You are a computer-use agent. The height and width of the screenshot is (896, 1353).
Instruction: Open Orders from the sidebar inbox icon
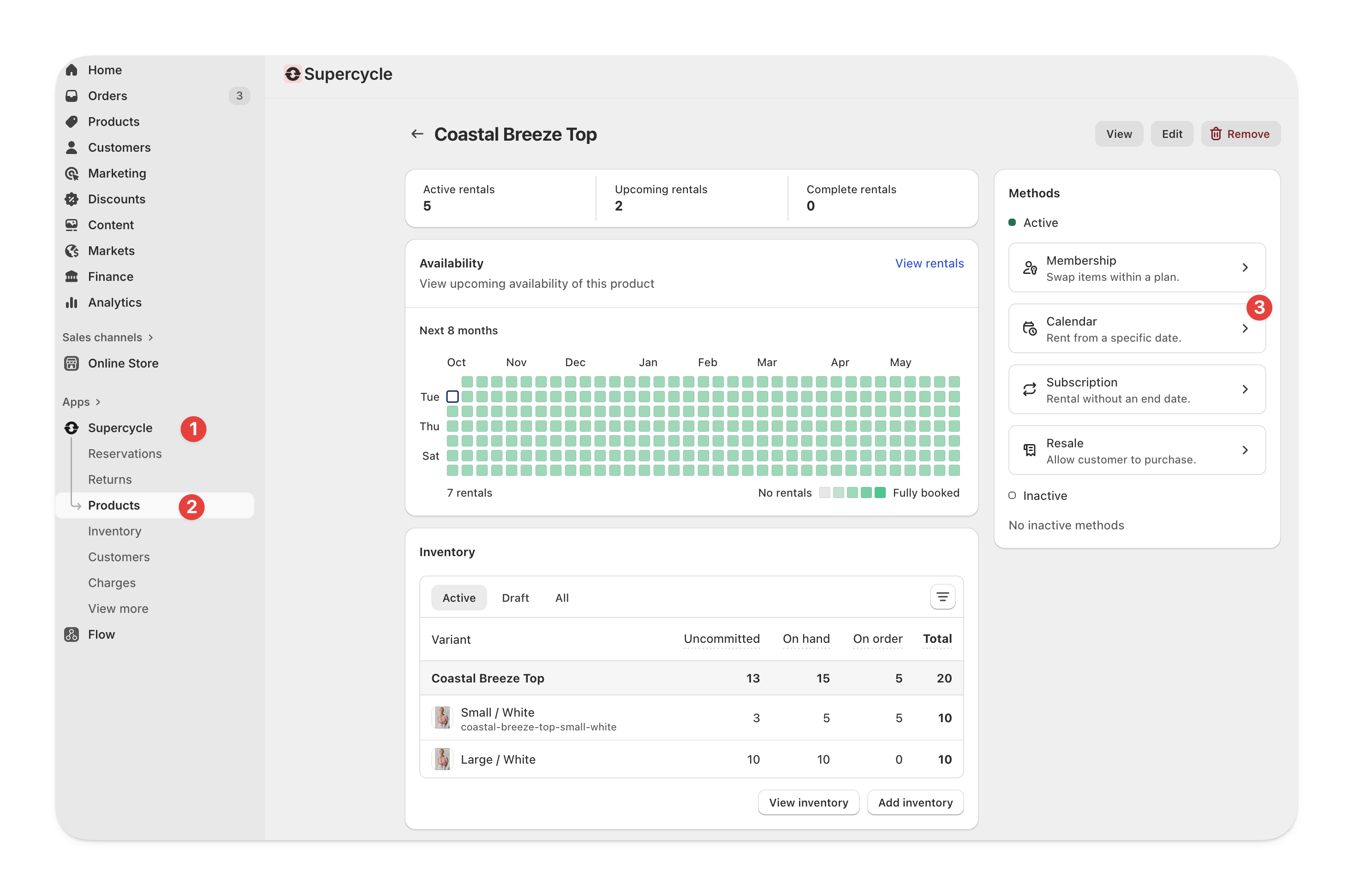click(x=72, y=95)
